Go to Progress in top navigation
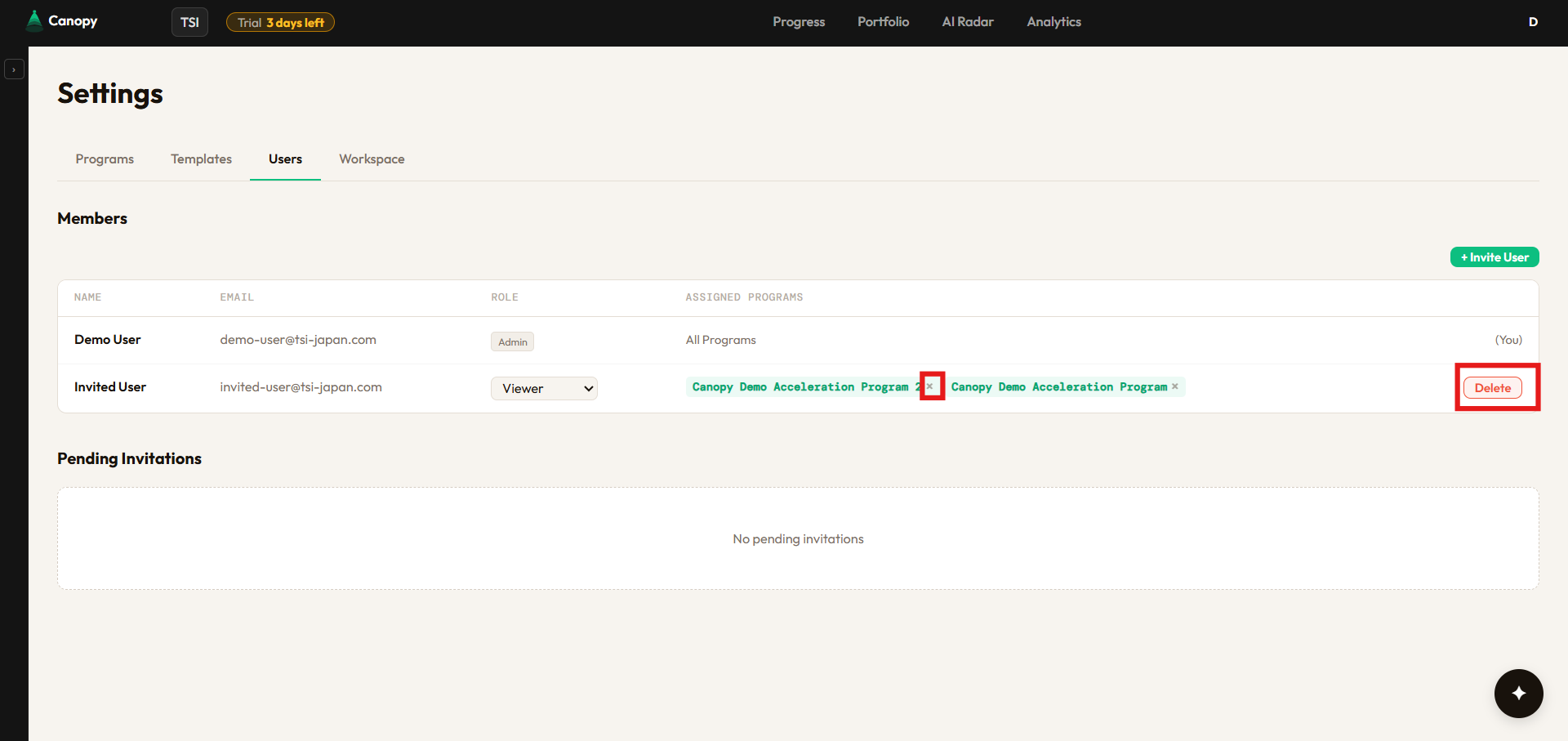The height and width of the screenshot is (741, 1568). tap(799, 22)
